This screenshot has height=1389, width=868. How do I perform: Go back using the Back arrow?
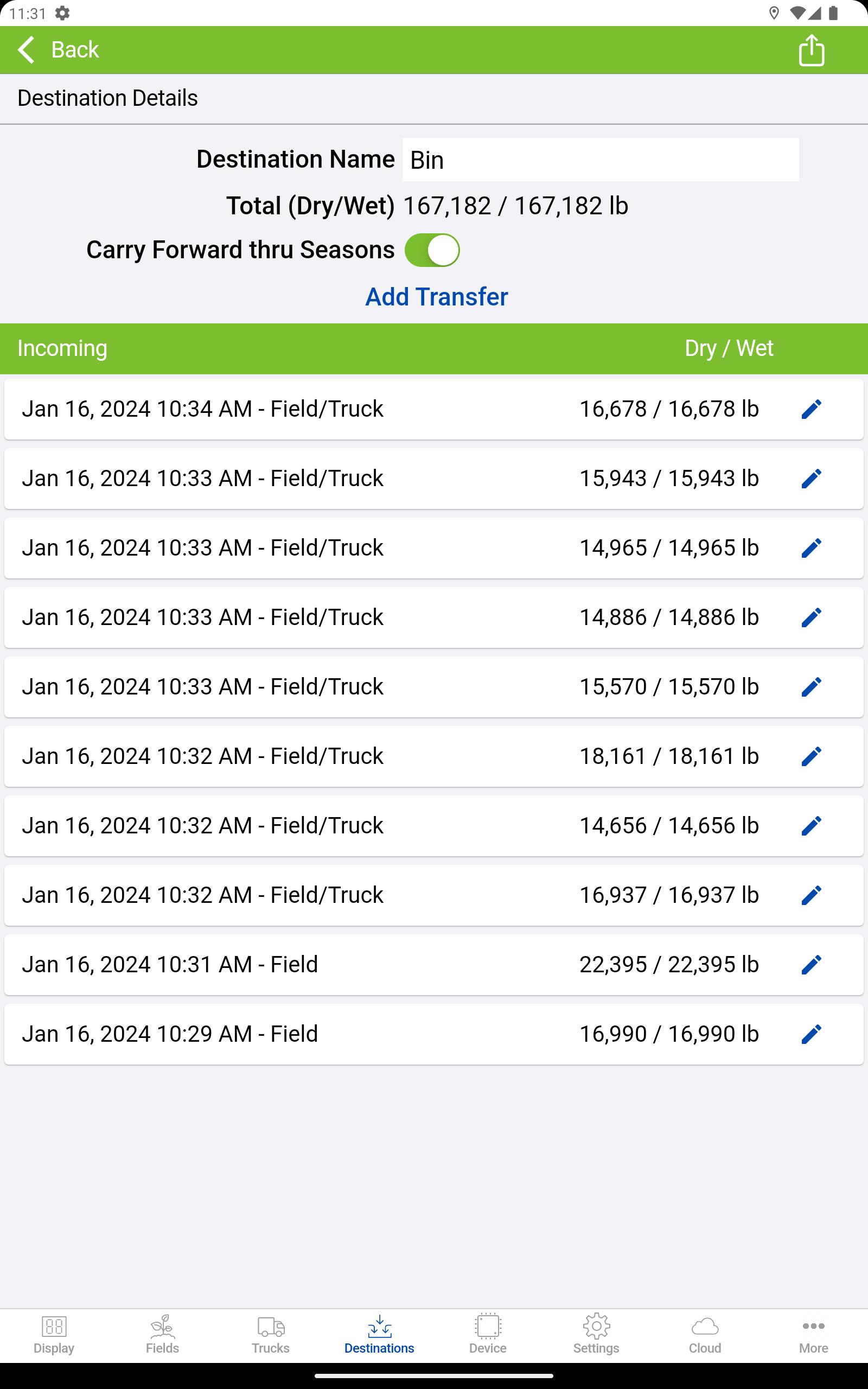coord(58,50)
